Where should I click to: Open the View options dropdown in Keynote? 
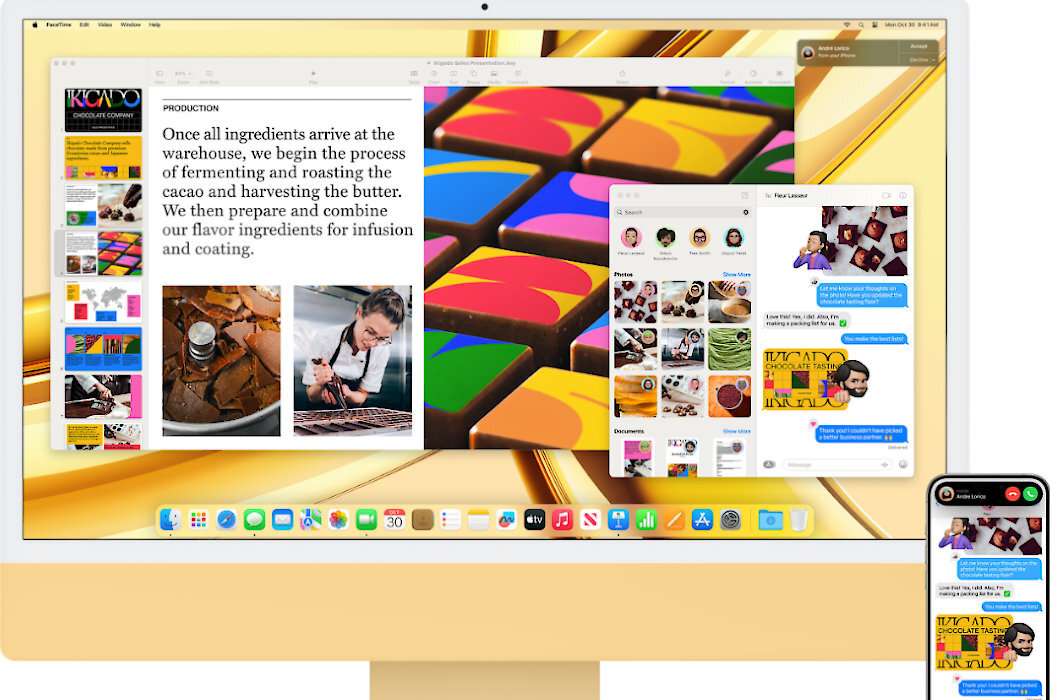159,74
